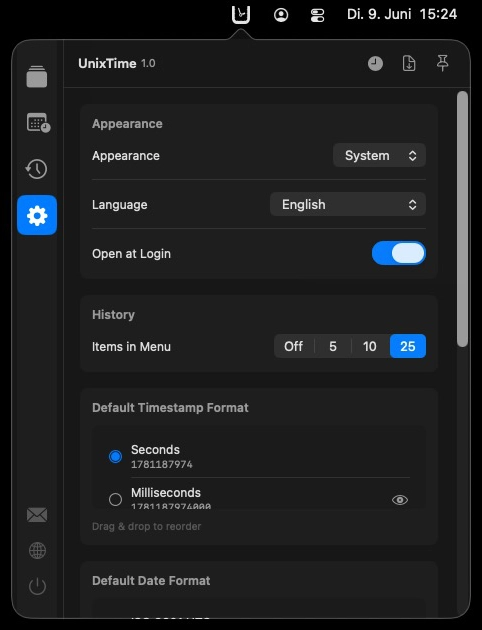Open the Appearance System dropdown
The height and width of the screenshot is (630, 482).
(x=379, y=155)
